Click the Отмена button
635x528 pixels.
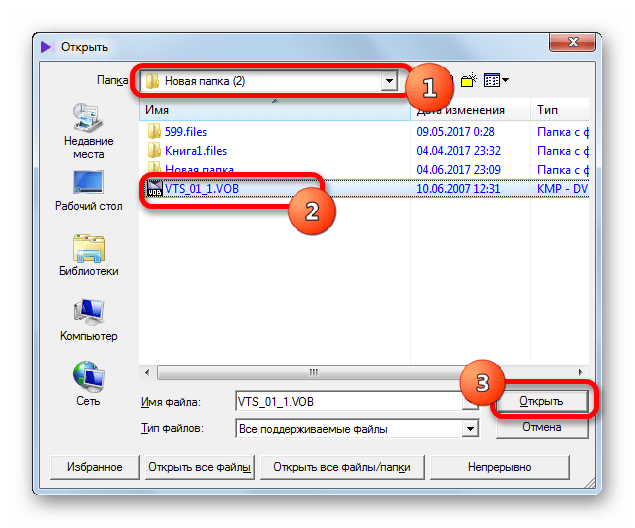(542, 427)
